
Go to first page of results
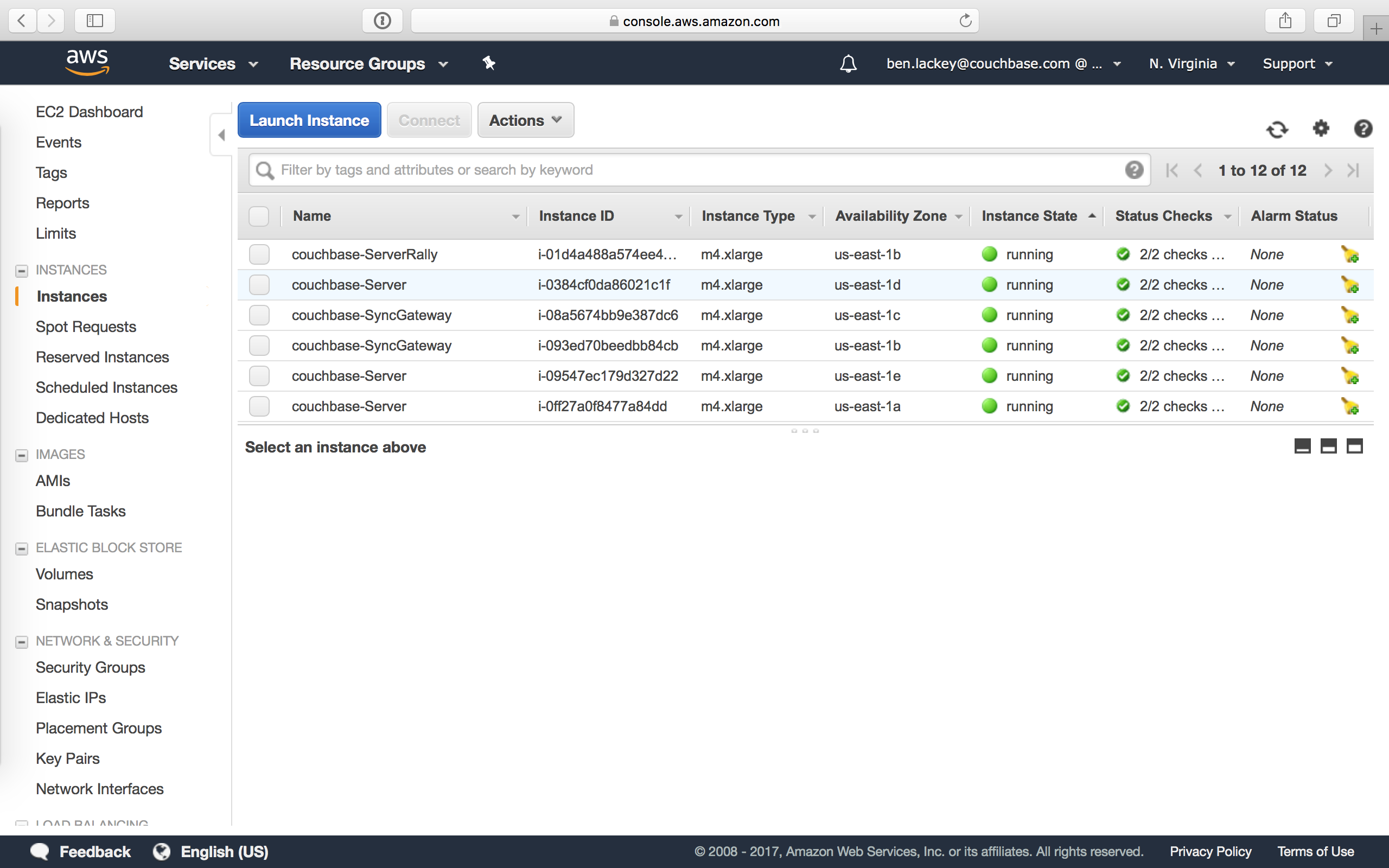(1172, 170)
